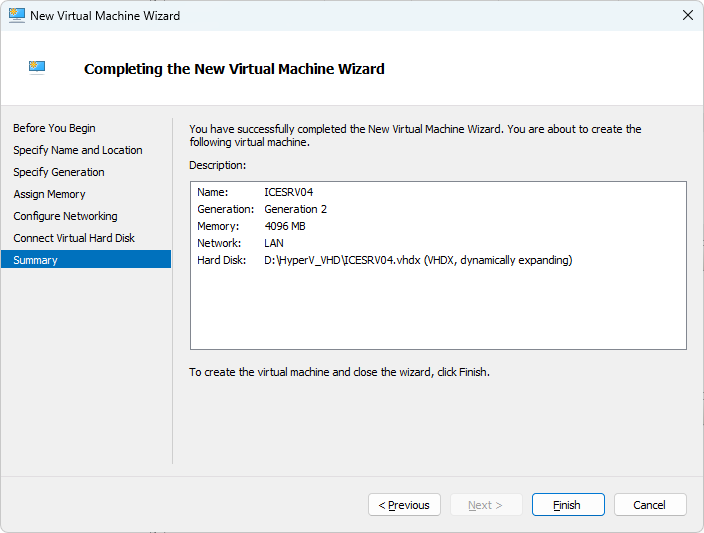704x533 pixels.
Task: Click the title bar virtual machine icon
Action: (17, 15)
